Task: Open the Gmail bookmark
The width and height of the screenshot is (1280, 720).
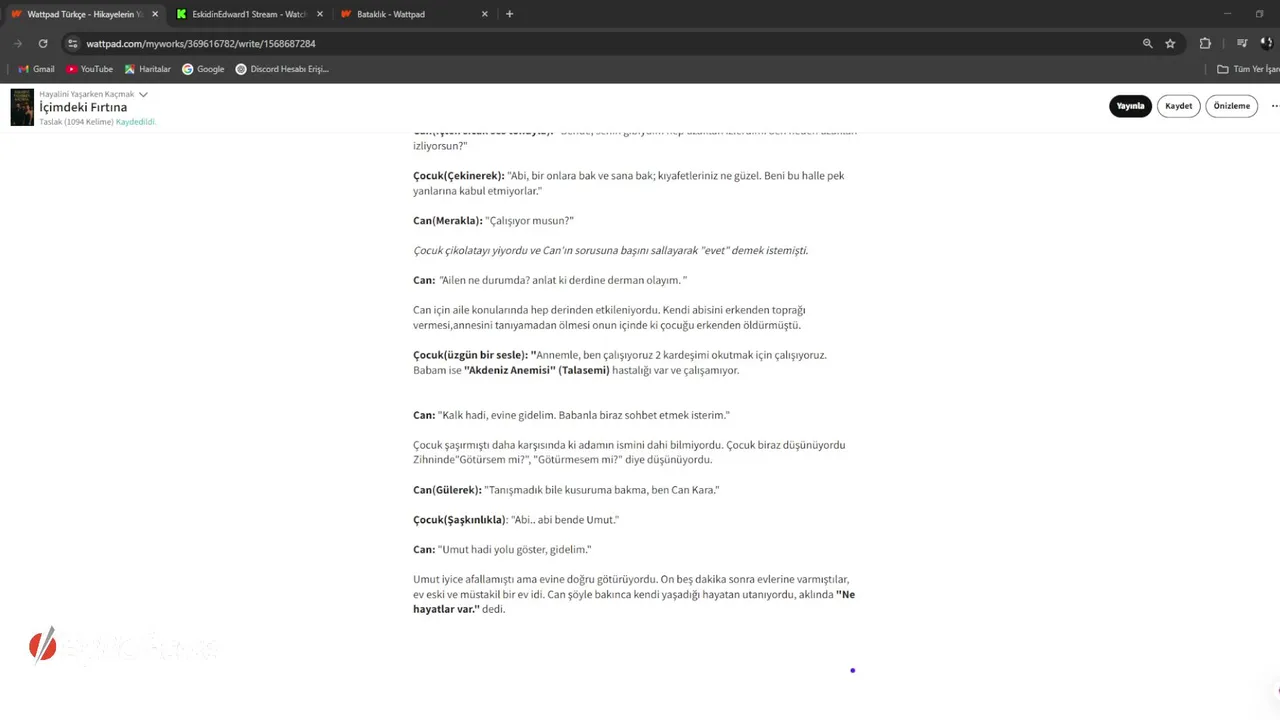Action: 36,69
